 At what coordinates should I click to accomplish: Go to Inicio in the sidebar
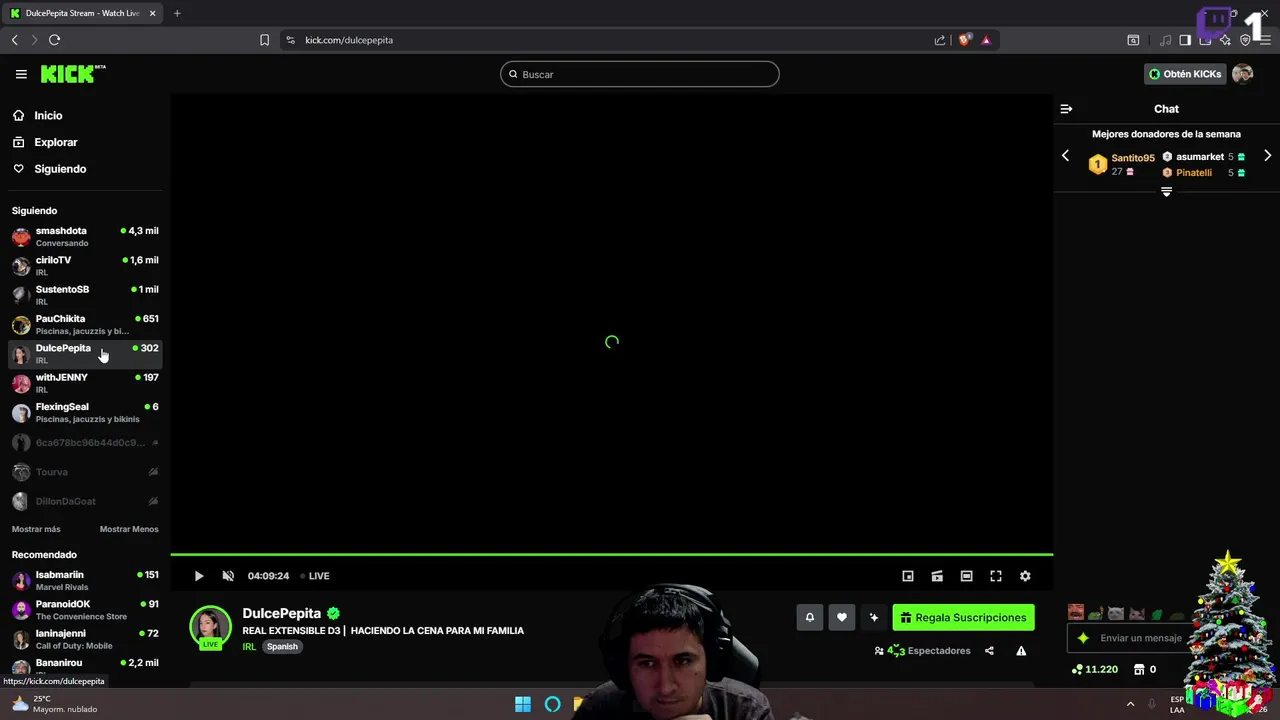point(48,116)
